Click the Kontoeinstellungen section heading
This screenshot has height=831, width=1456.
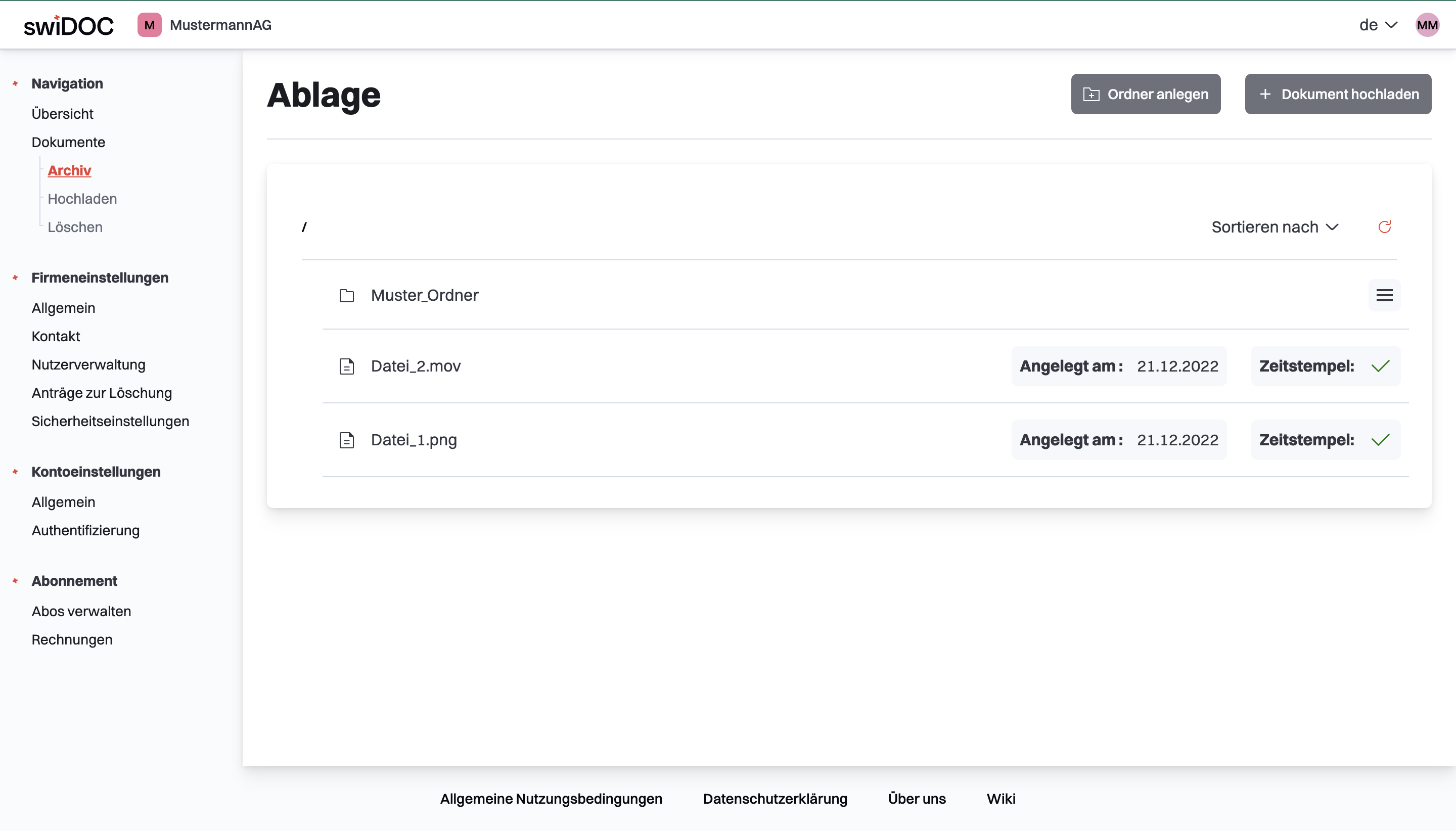(x=96, y=472)
